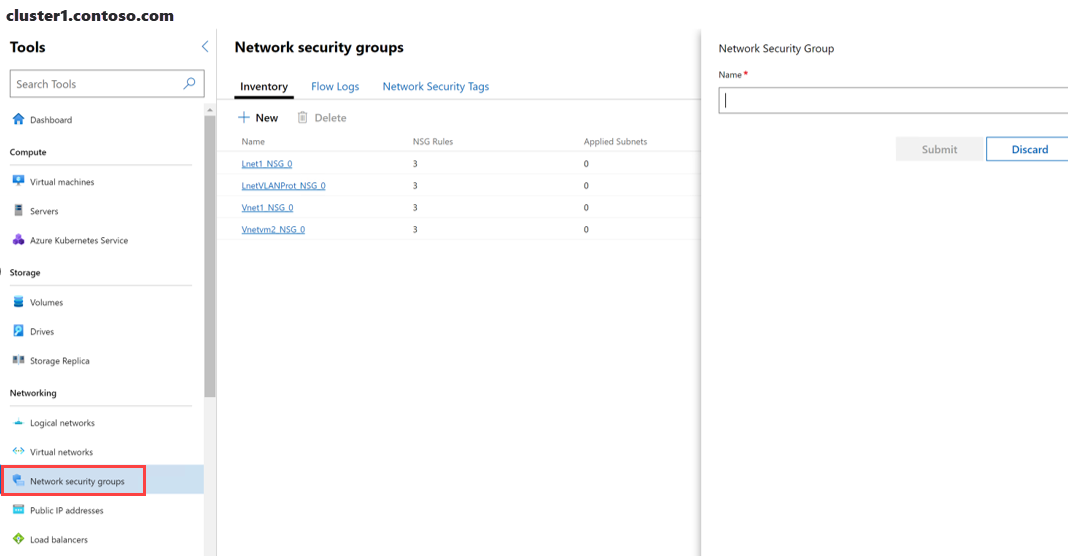
Task: Click the Tools sidebar scrollbar up arrow
Action: click(210, 109)
